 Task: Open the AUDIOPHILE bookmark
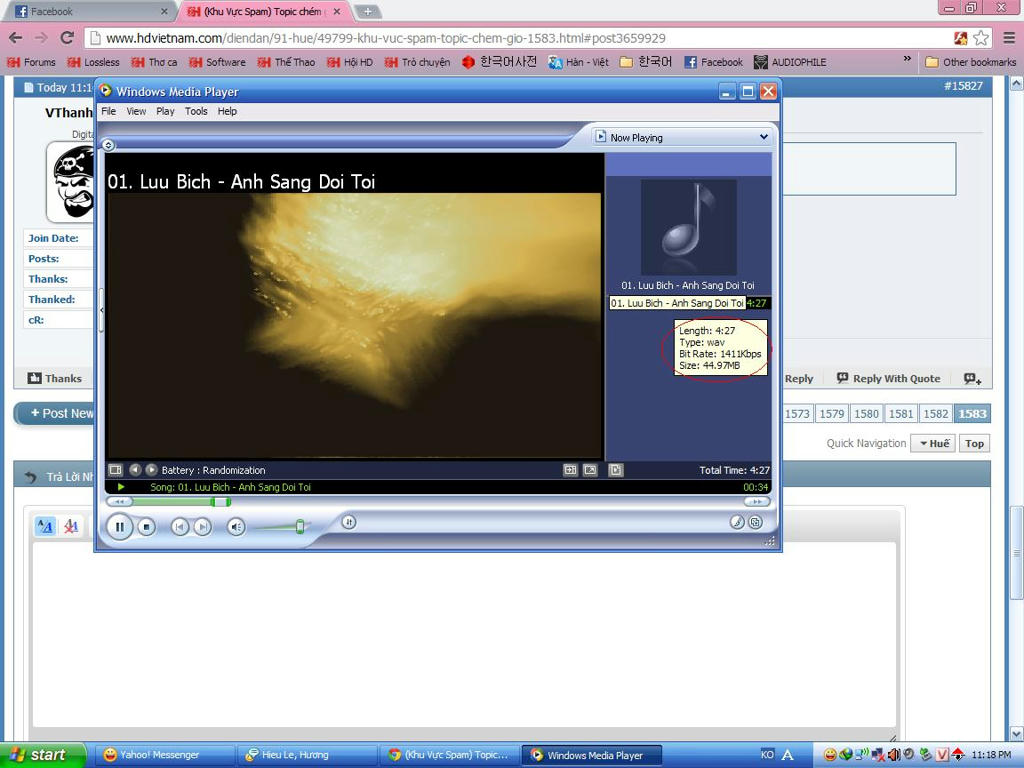tap(790, 62)
